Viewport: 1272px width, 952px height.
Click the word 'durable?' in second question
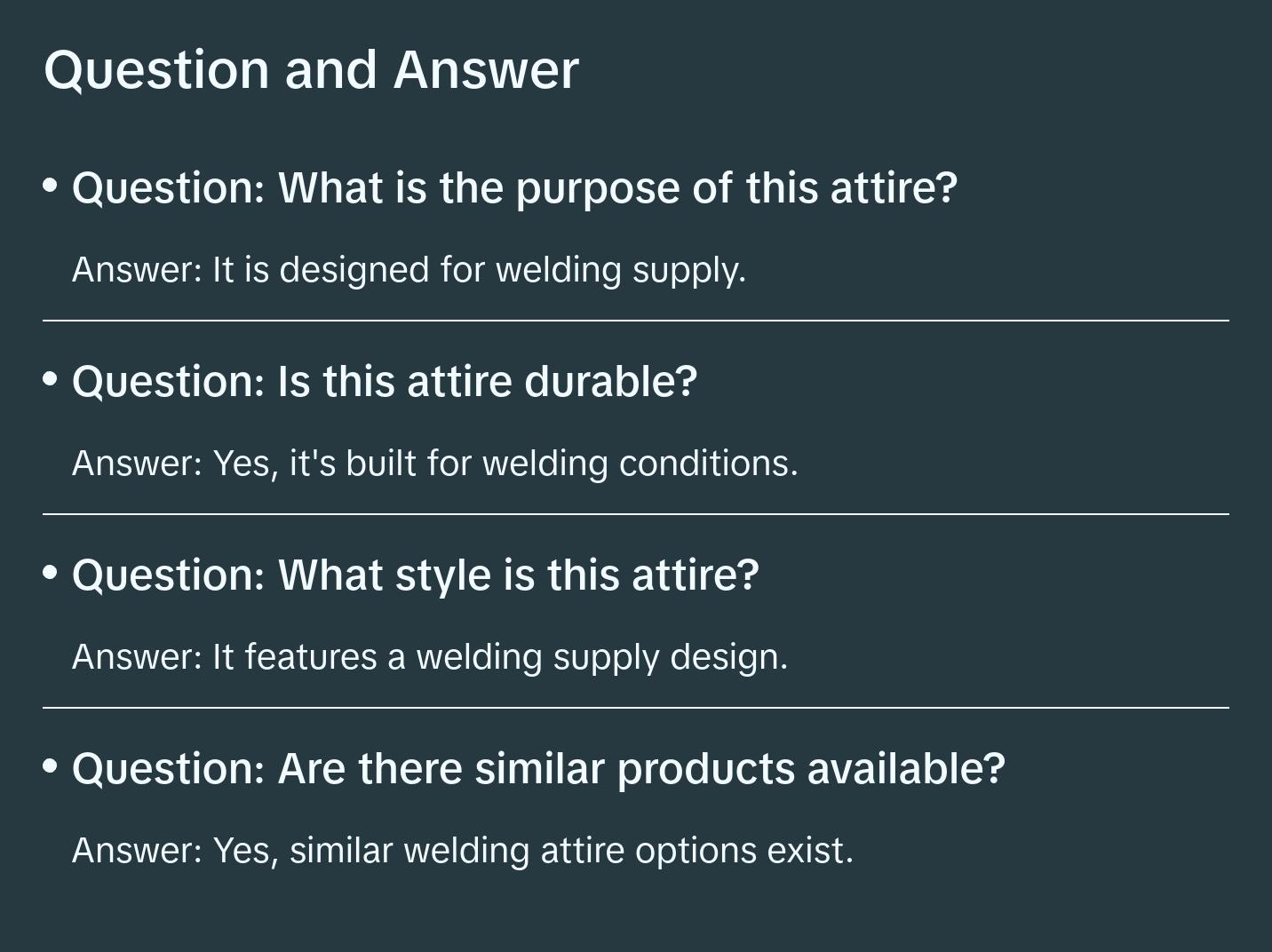(611, 381)
